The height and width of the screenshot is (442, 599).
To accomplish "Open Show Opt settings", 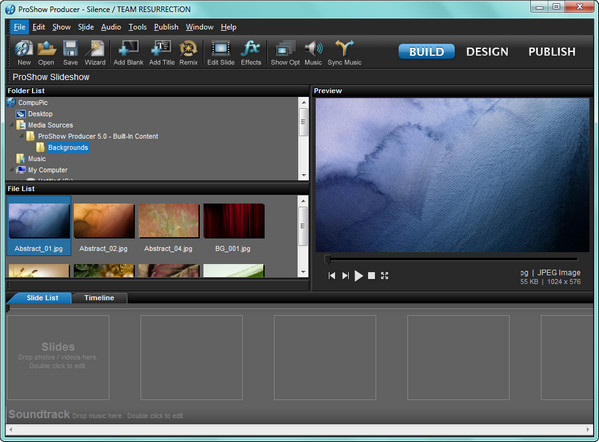I will [x=285, y=52].
